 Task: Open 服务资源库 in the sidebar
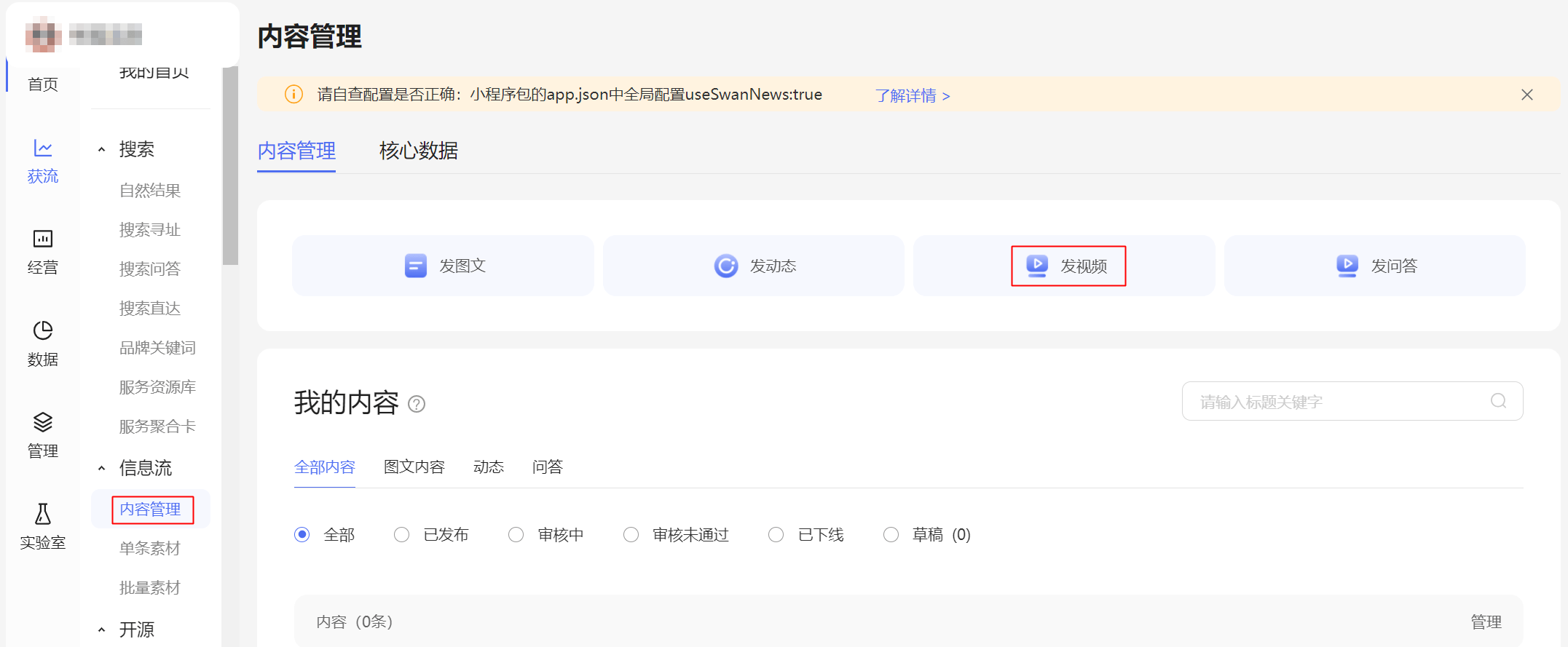[157, 387]
